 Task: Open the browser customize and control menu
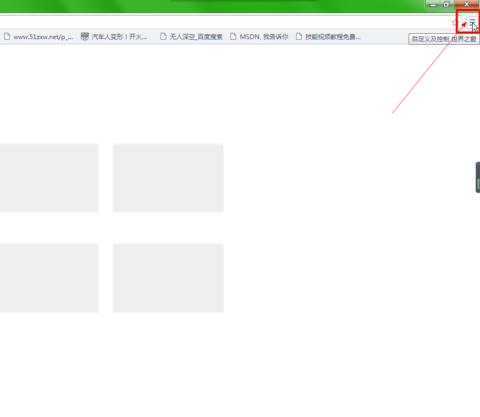[x=472, y=23]
